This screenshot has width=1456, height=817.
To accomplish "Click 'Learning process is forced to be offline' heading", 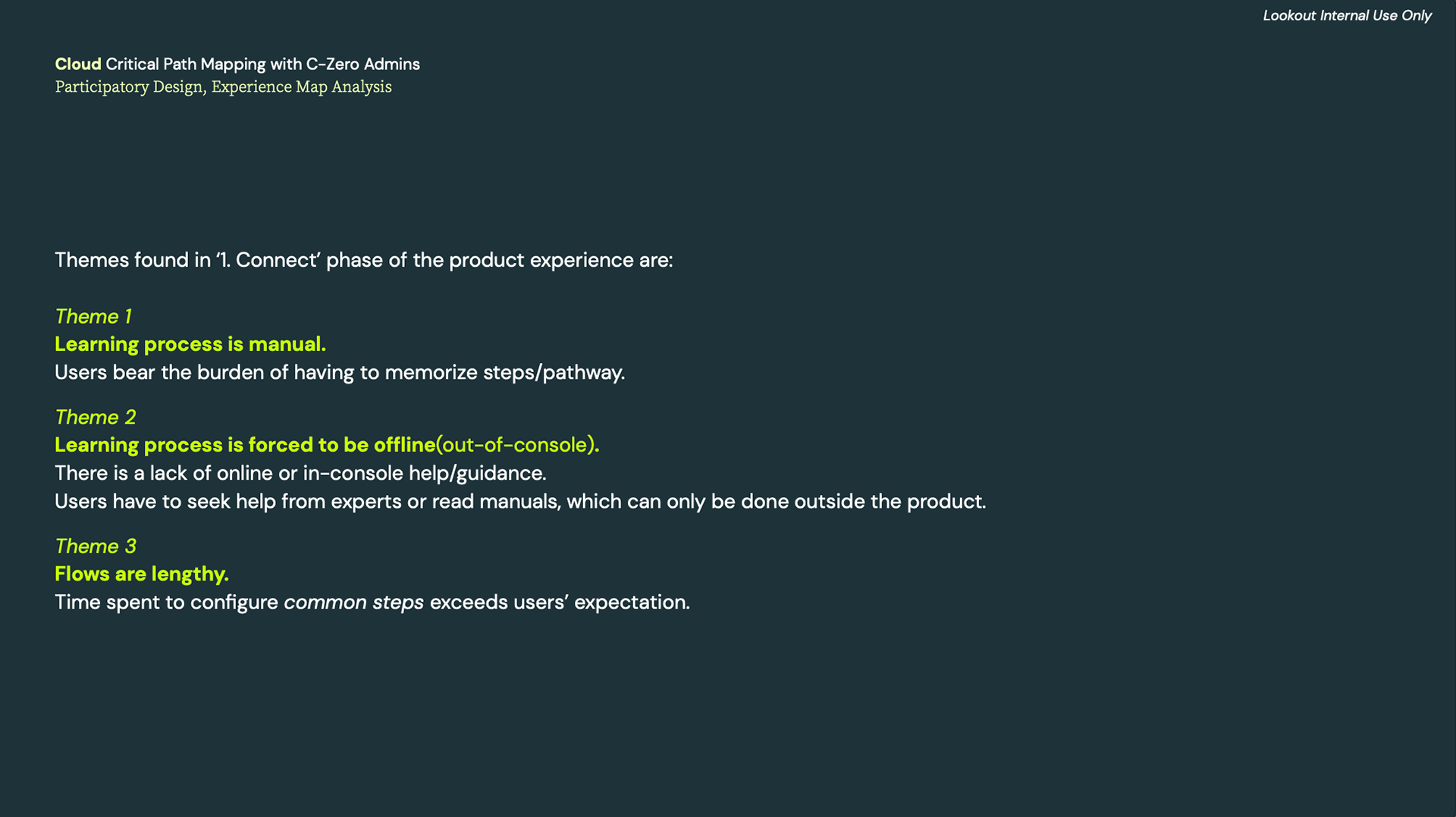I will (x=245, y=445).
